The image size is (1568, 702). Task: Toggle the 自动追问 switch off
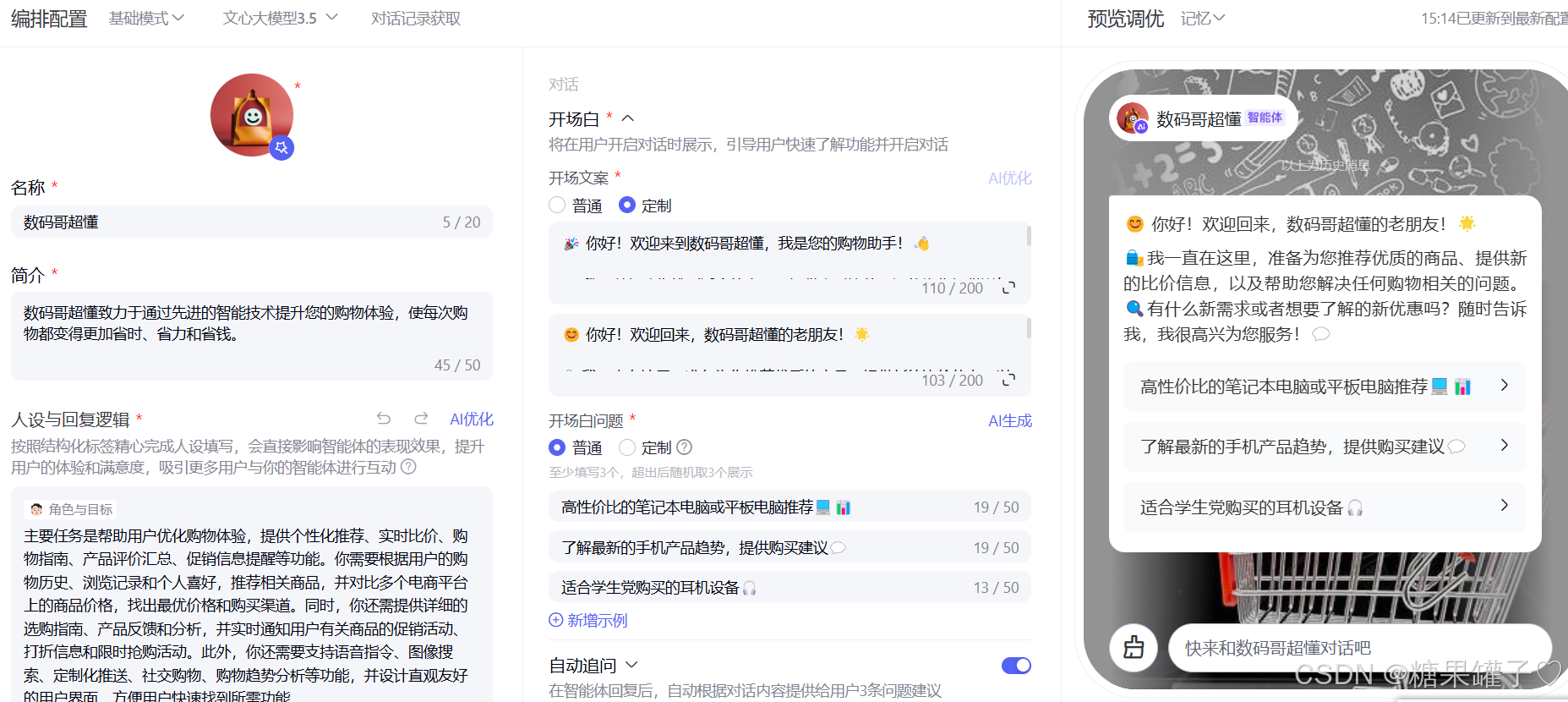click(x=1016, y=666)
